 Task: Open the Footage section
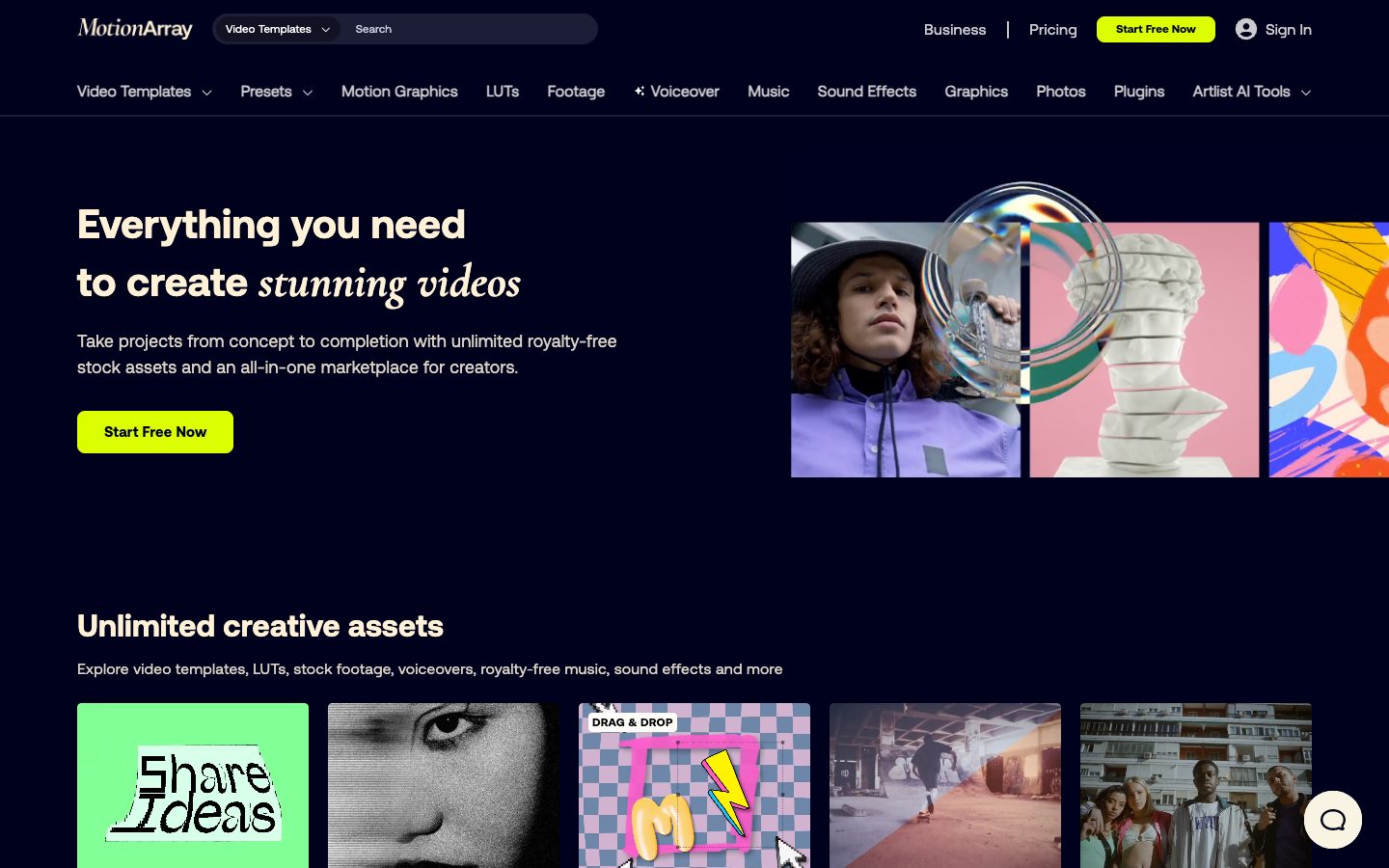[x=576, y=92]
